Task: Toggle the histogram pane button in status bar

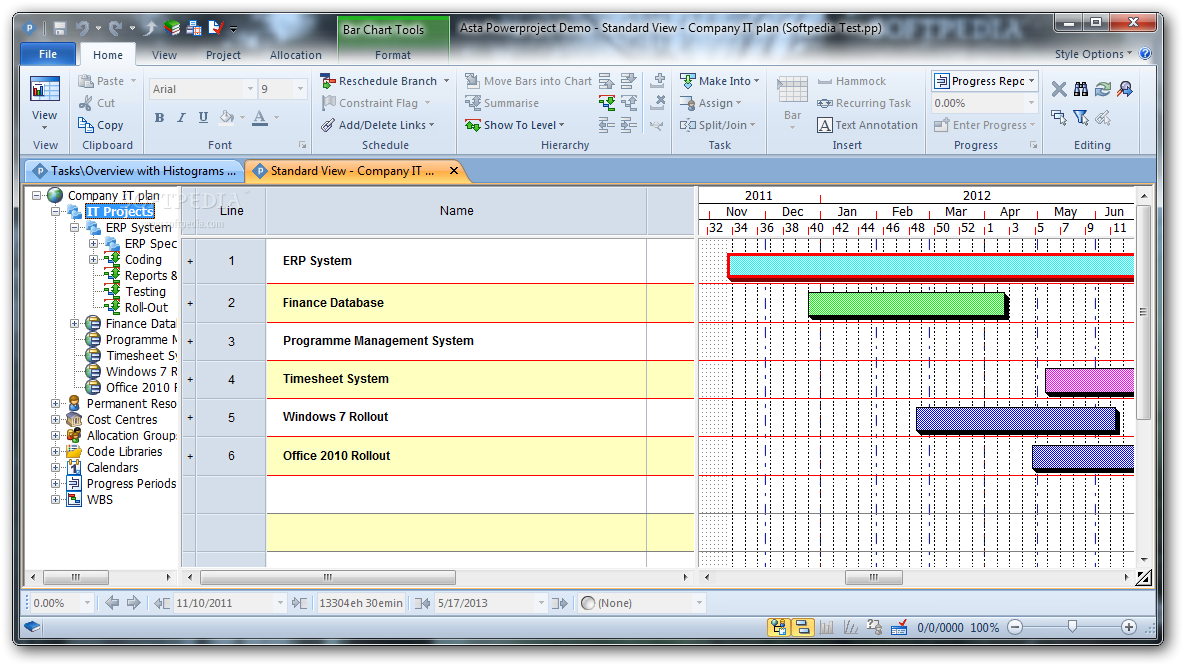Action: pyautogui.click(x=826, y=627)
